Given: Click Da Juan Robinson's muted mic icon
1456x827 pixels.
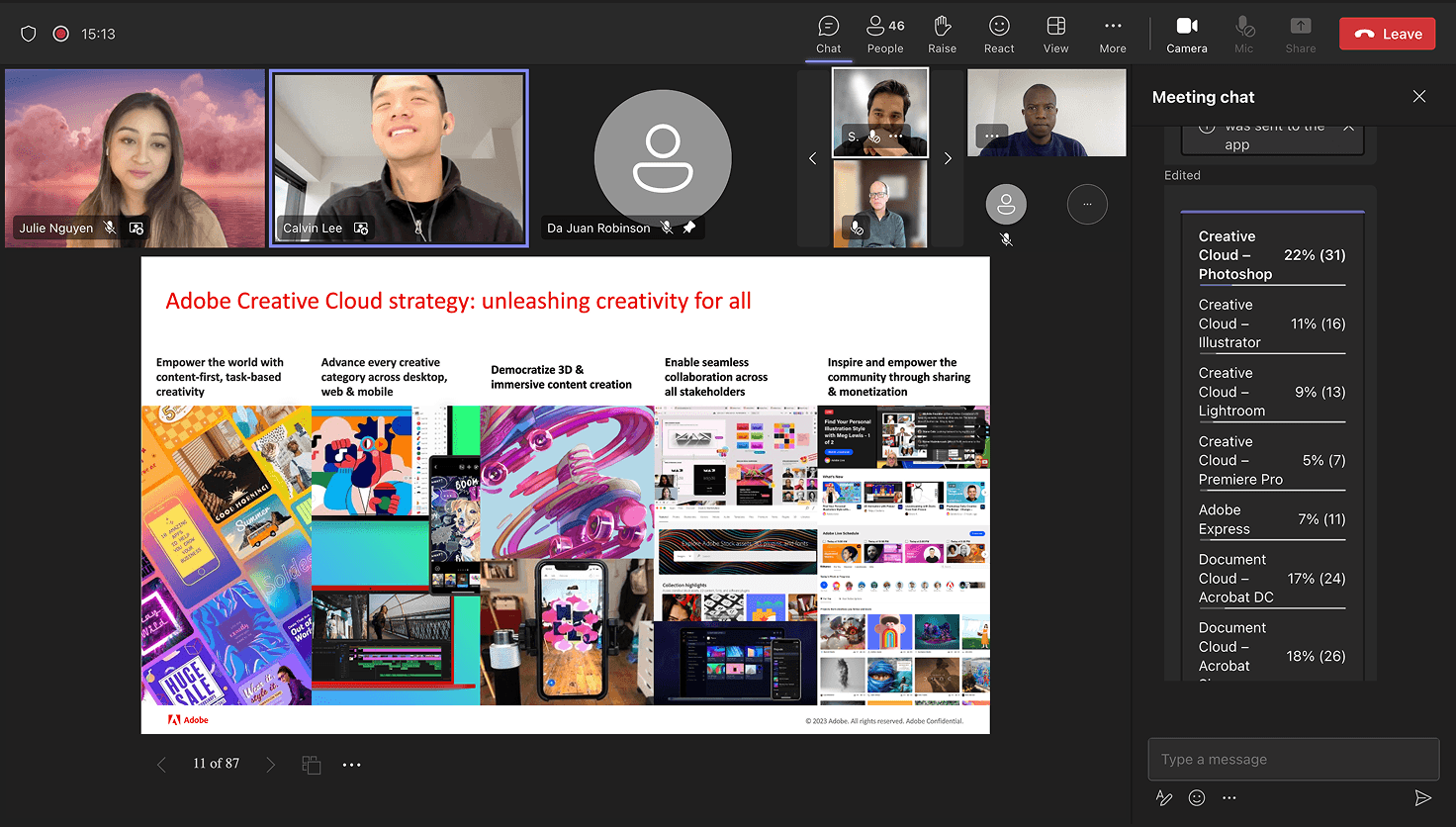Looking at the screenshot, I should (x=667, y=228).
